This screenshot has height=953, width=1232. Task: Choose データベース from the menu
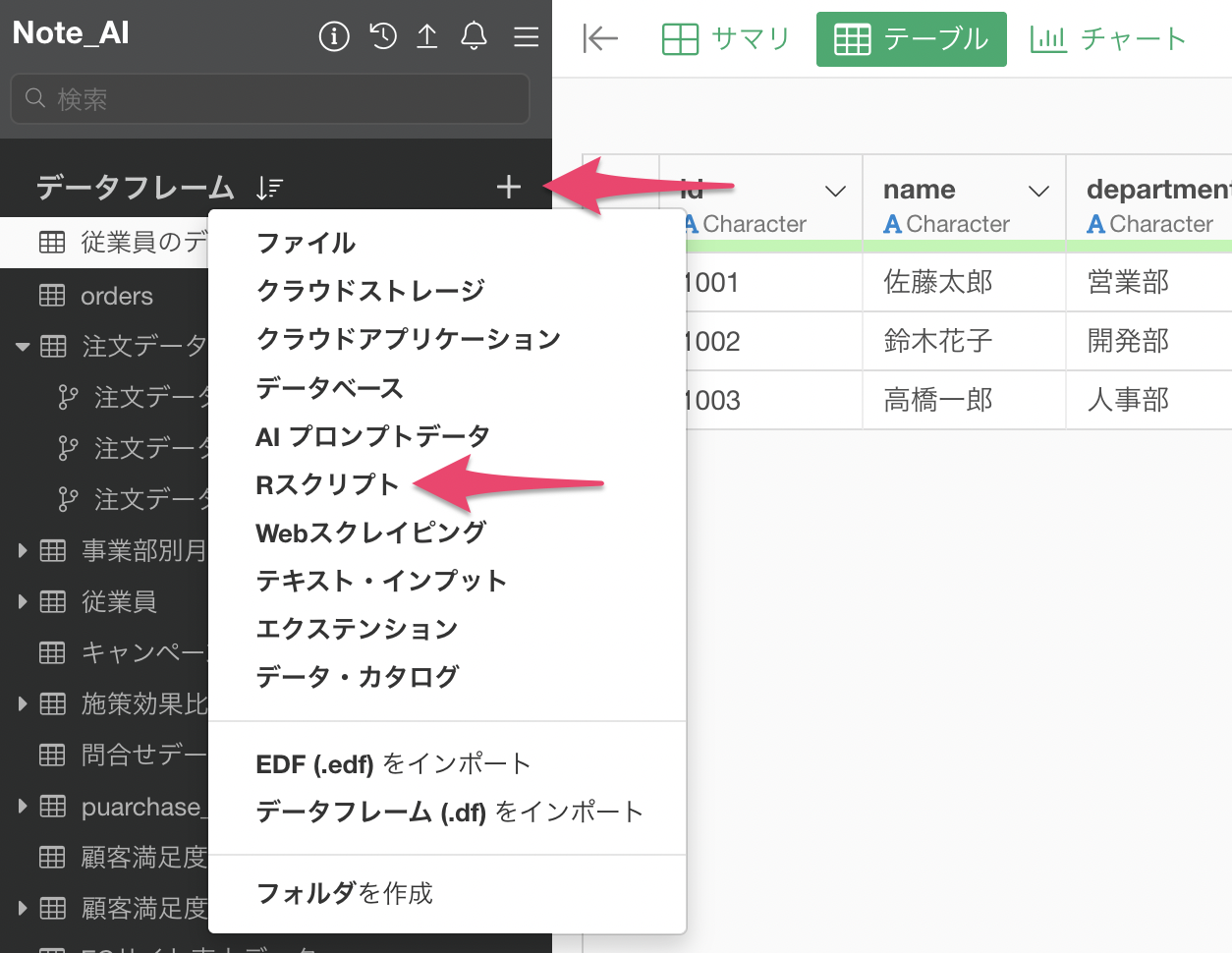point(329,388)
